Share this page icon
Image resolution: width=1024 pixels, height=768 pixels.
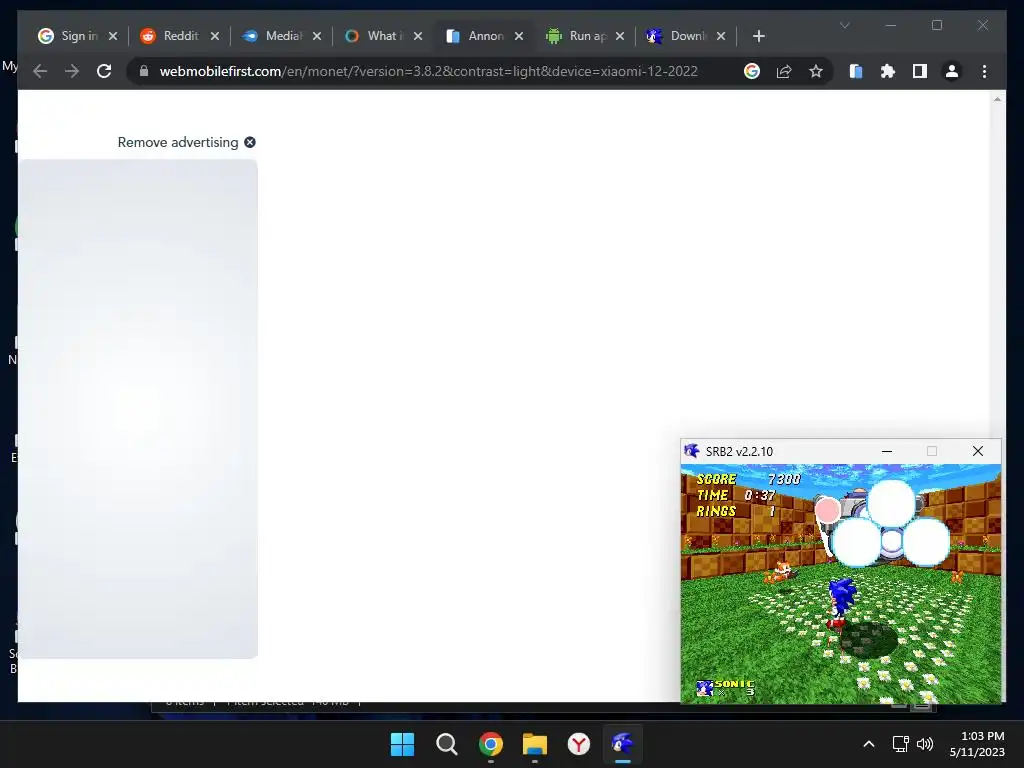click(784, 71)
